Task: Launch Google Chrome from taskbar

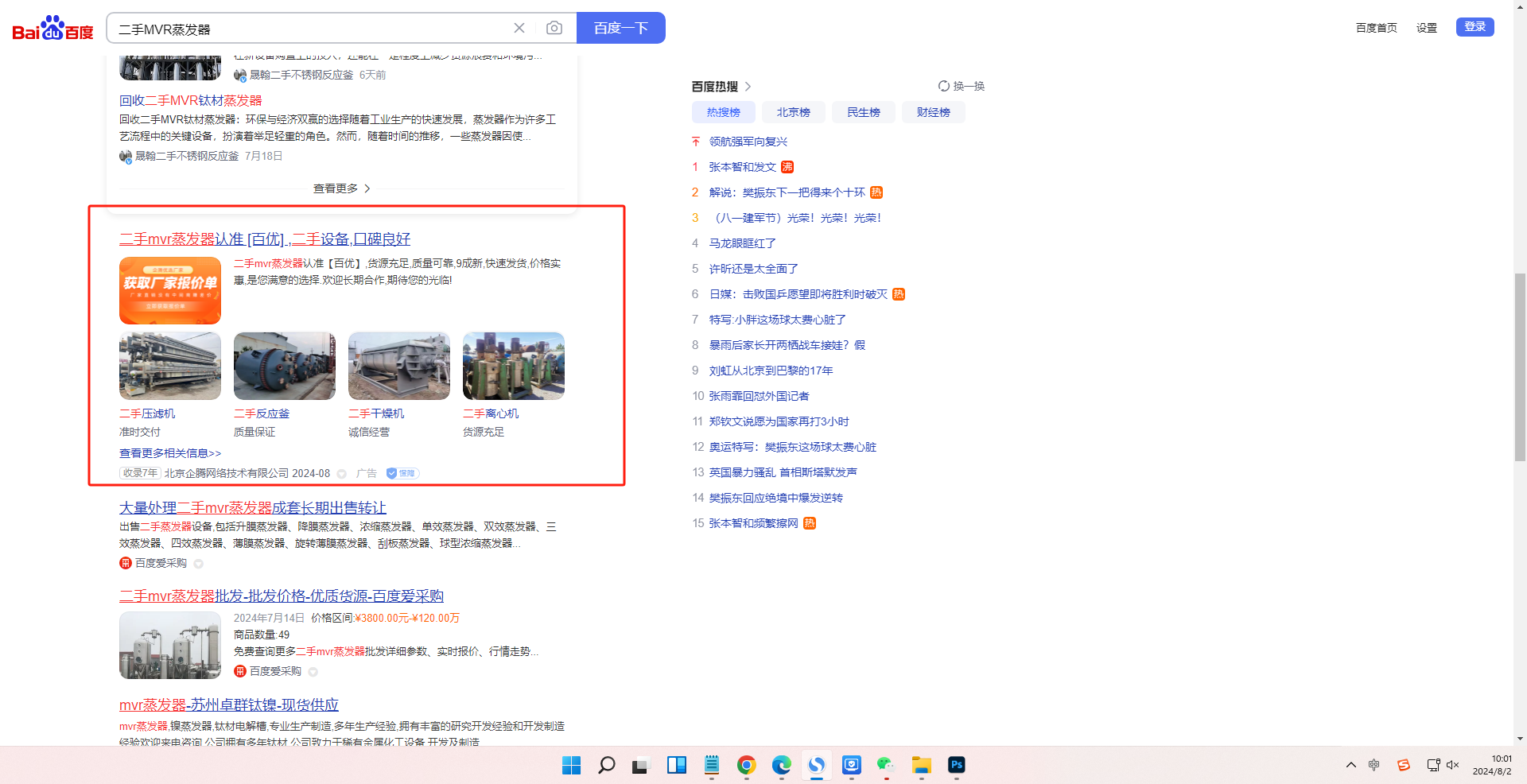Action: pyautogui.click(x=746, y=765)
